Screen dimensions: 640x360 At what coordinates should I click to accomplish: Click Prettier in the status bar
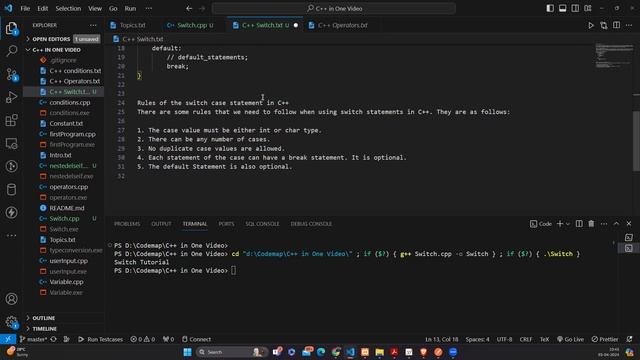click(605, 339)
